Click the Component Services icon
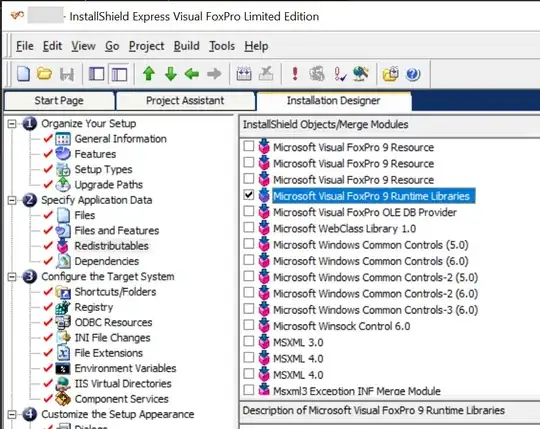This screenshot has width=540, height=429. click(x=63, y=399)
